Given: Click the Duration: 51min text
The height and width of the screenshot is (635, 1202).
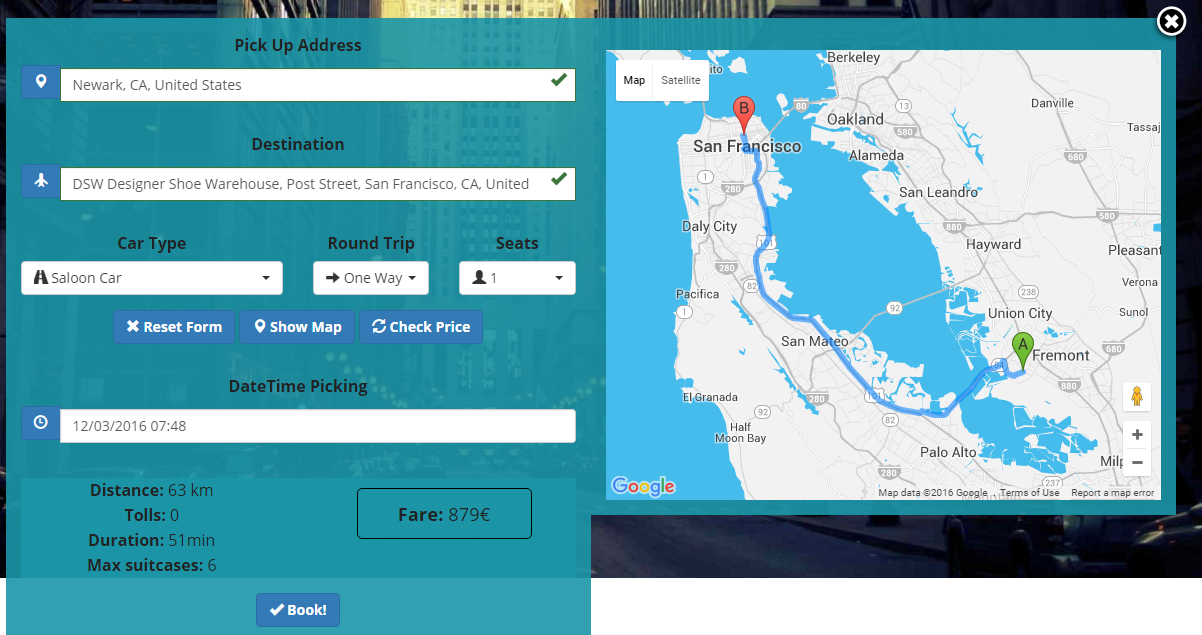Looking at the screenshot, I should (151, 540).
